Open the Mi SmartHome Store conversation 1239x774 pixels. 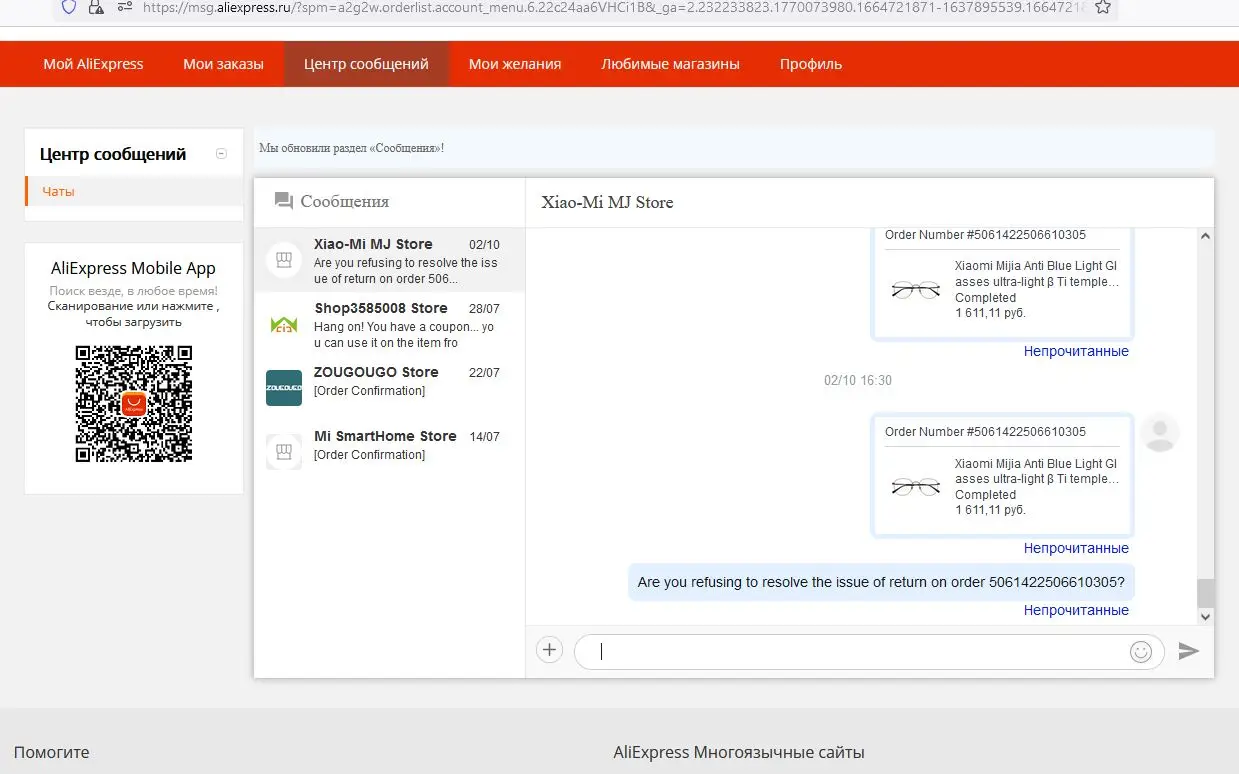[x=389, y=452]
